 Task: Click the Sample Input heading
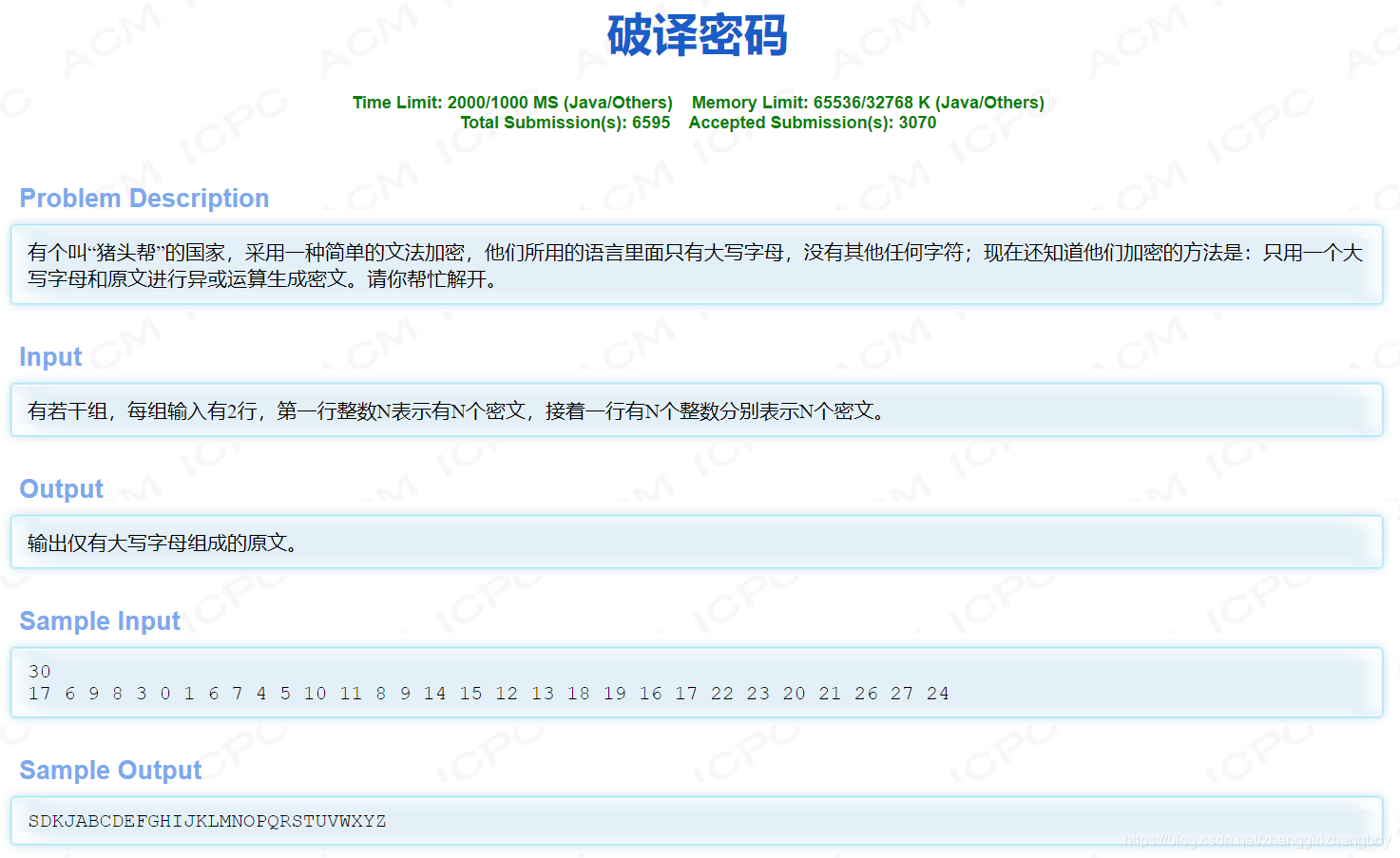(100, 621)
